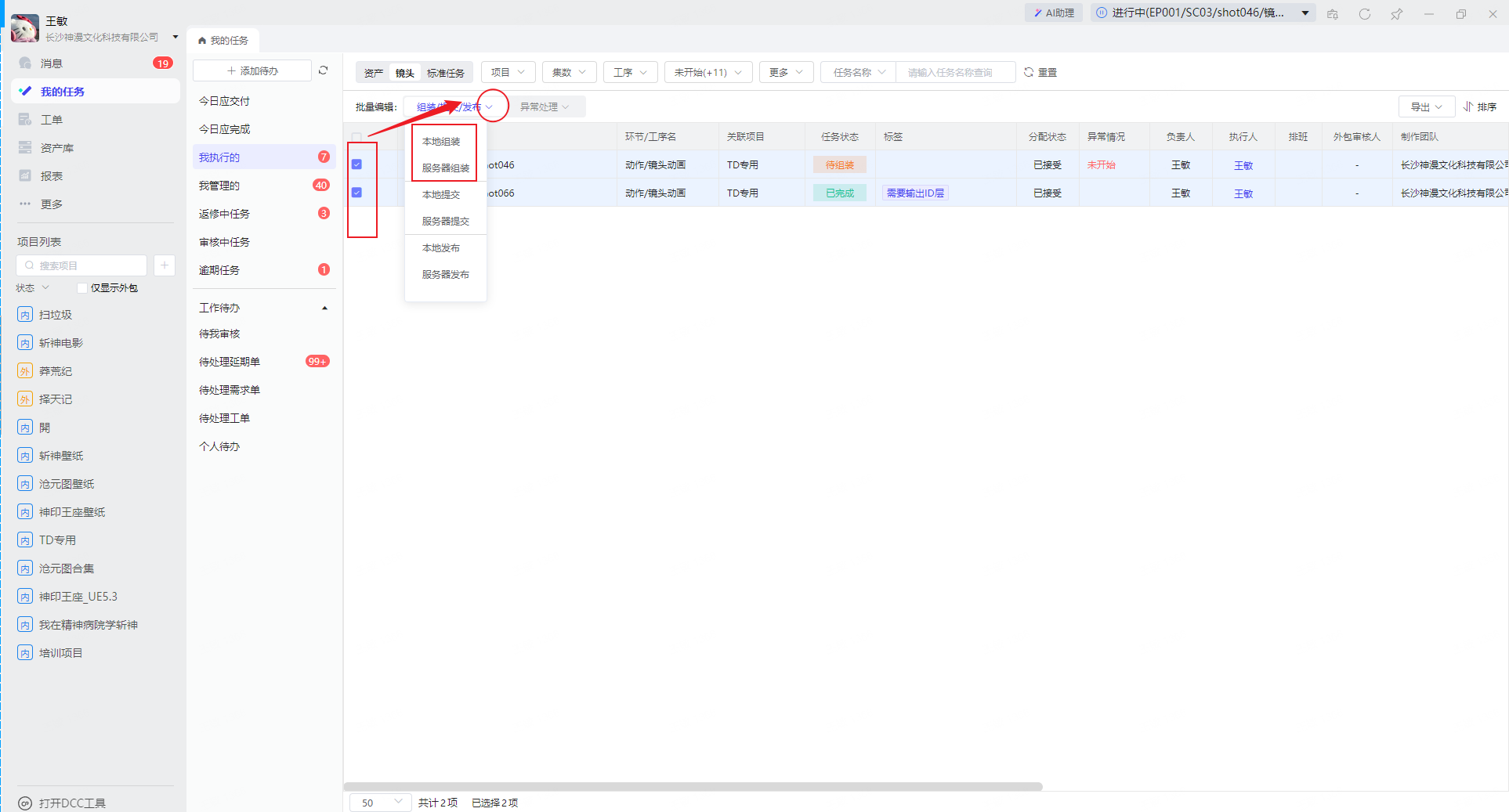The height and width of the screenshot is (812, 1509).
Task: Select the 镜头 tab
Action: coord(405,73)
